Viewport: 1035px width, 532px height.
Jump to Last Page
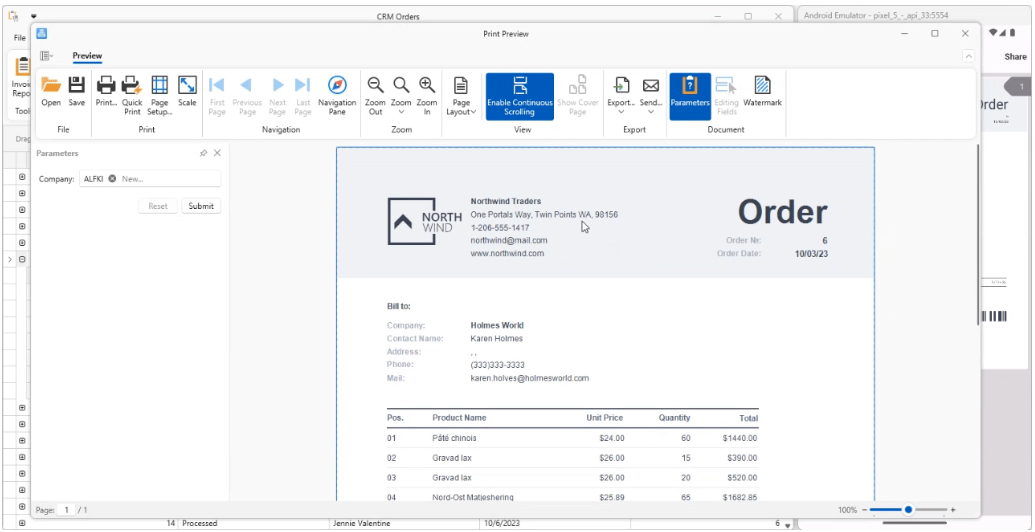[303, 95]
